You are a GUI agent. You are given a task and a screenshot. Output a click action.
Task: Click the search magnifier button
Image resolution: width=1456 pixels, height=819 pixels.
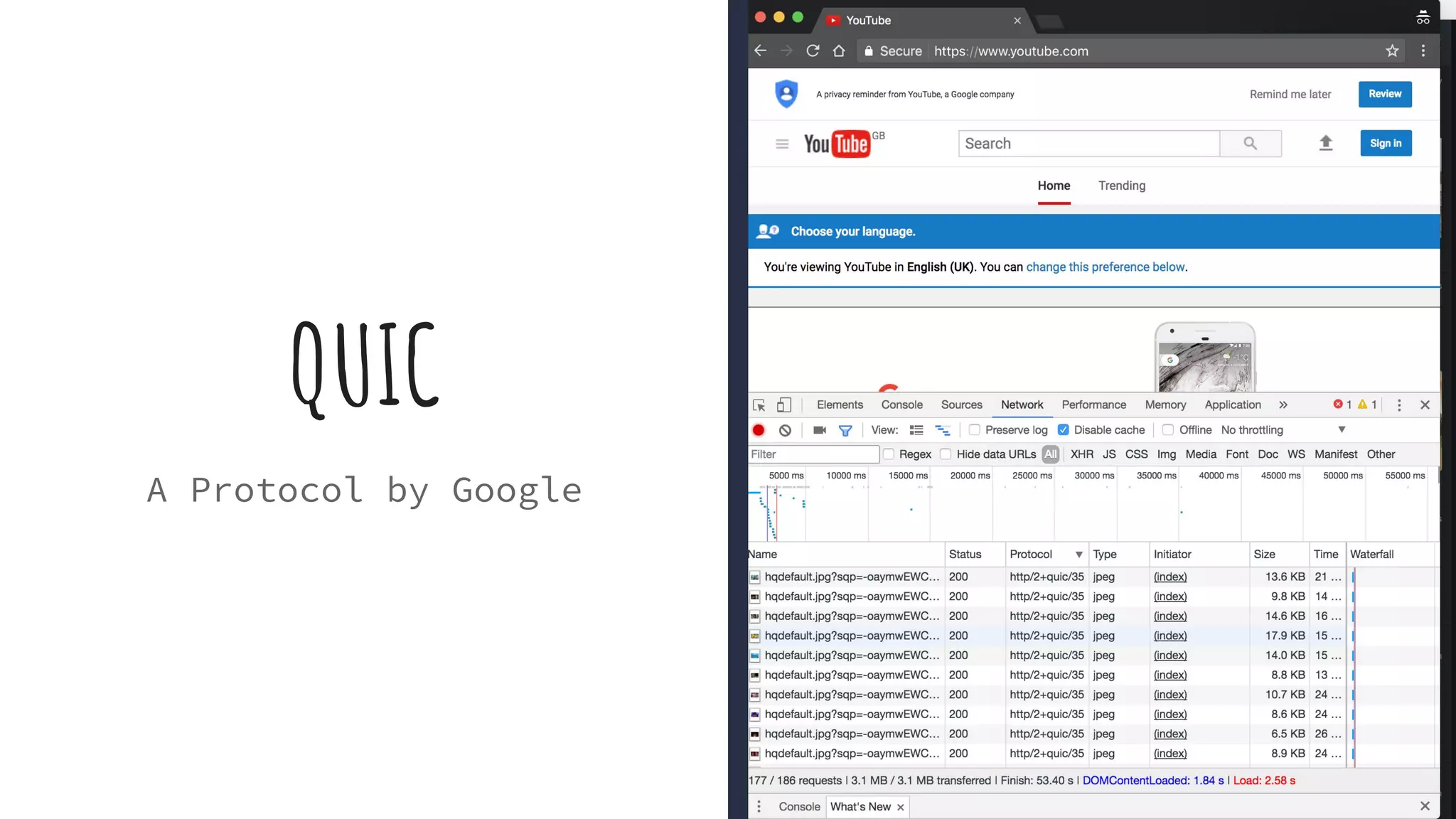[1251, 144]
